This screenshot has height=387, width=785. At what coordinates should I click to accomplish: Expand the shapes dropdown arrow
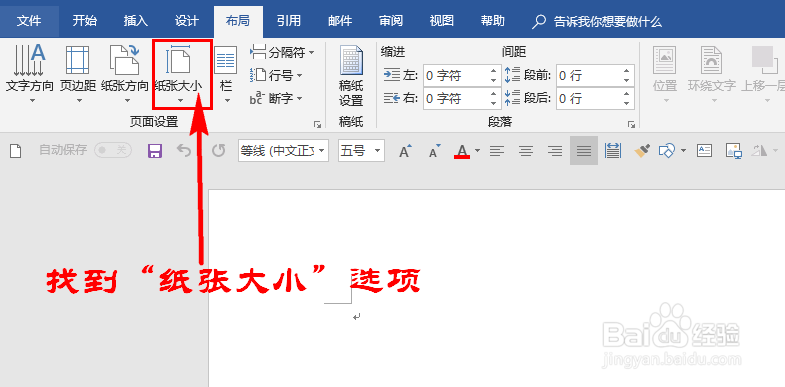[x=683, y=150]
